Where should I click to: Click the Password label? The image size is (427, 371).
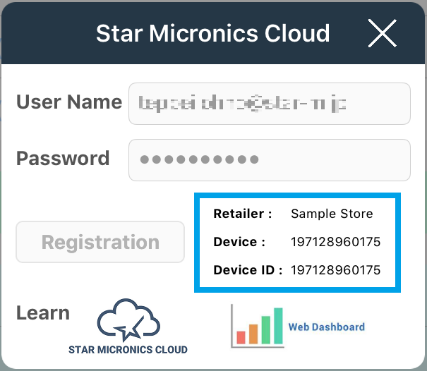[x=63, y=158]
